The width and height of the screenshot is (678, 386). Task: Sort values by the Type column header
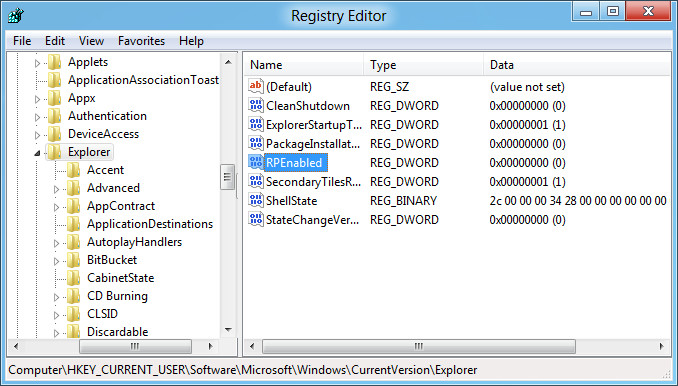pyautogui.click(x=423, y=65)
